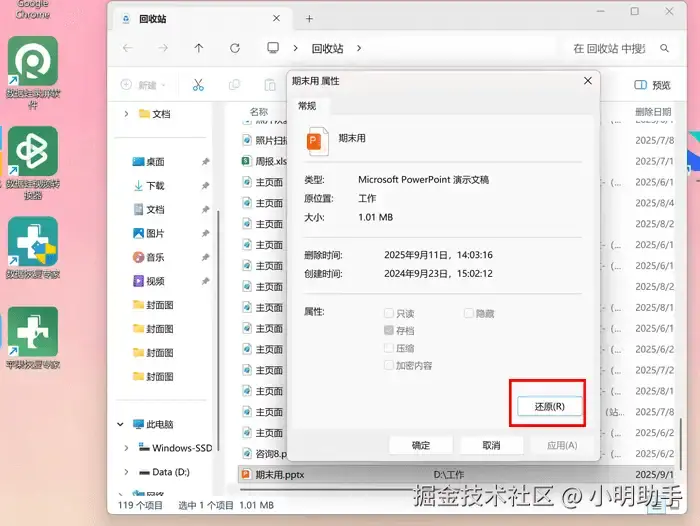Click the search magnifier icon in Recycle Bin
The width and height of the screenshot is (700, 526).
664,48
